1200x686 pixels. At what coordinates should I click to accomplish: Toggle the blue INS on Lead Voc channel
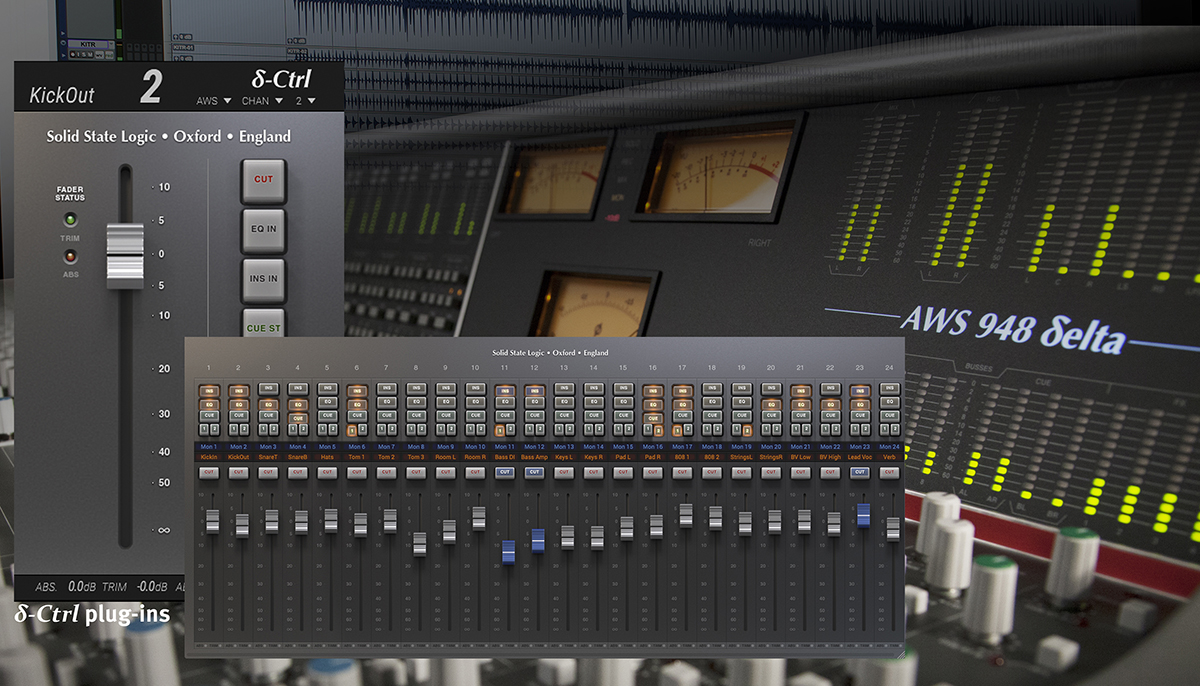tap(860, 391)
